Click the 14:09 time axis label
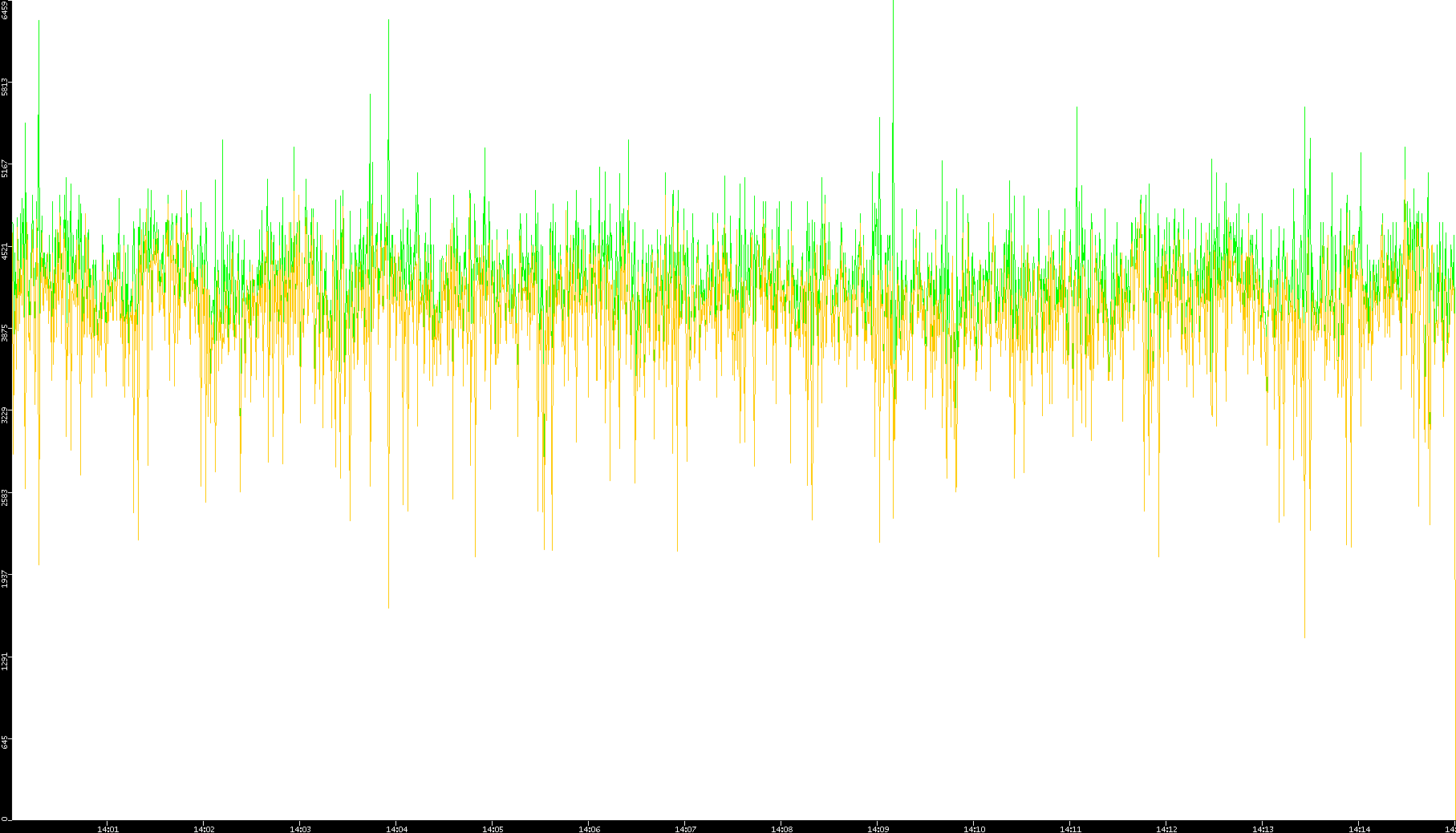Image resolution: width=1456 pixels, height=833 pixels. [x=878, y=829]
